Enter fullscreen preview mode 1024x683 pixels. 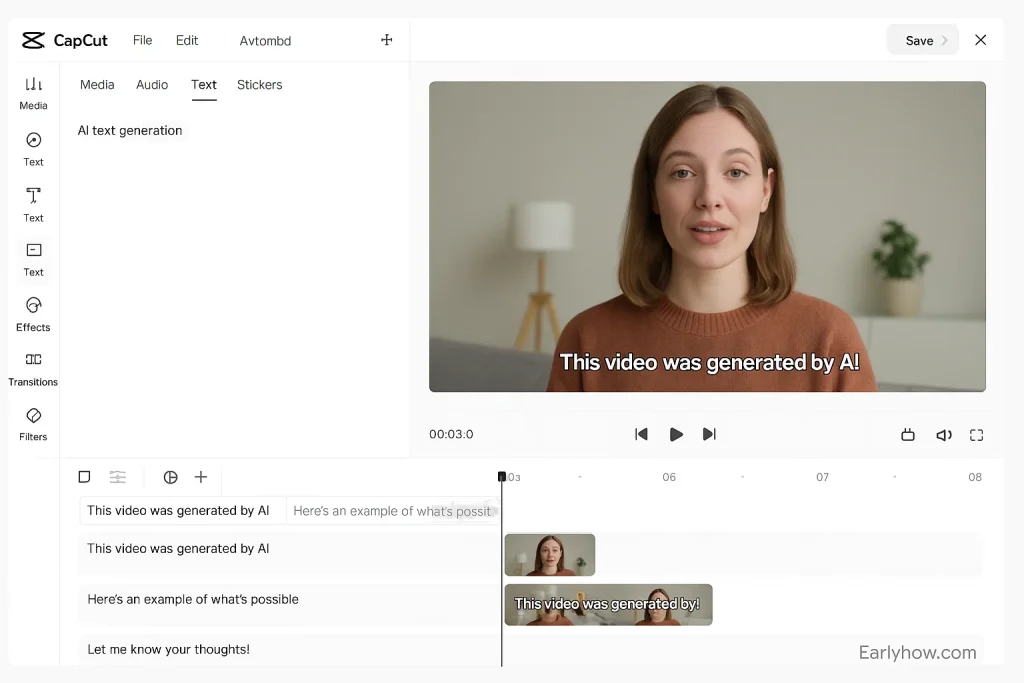[976, 435]
